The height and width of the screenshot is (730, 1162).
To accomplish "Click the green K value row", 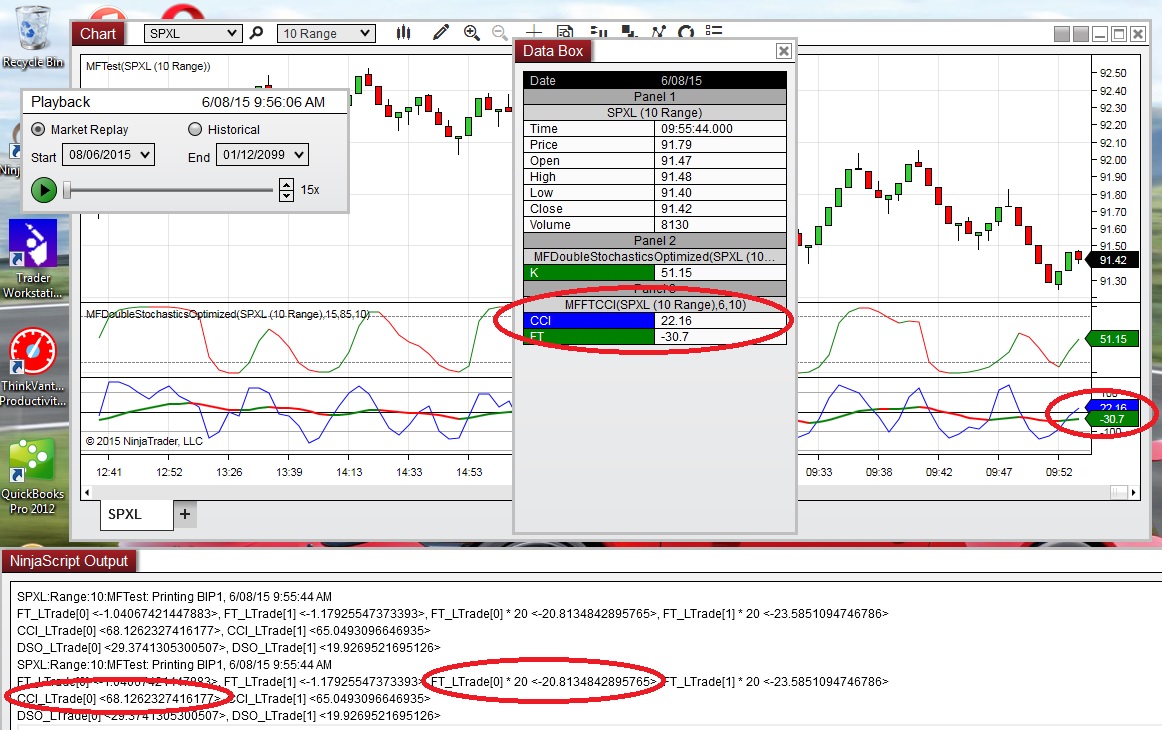I will pyautogui.click(x=655, y=273).
